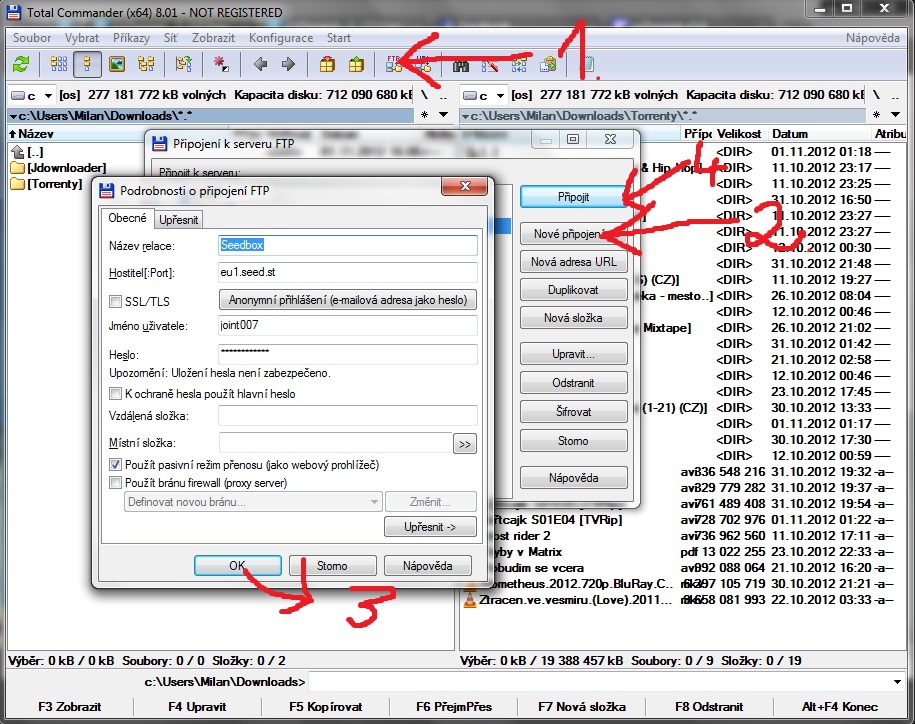Click the Forward arrow in toolbar
This screenshot has width=915, height=724.
click(288, 65)
